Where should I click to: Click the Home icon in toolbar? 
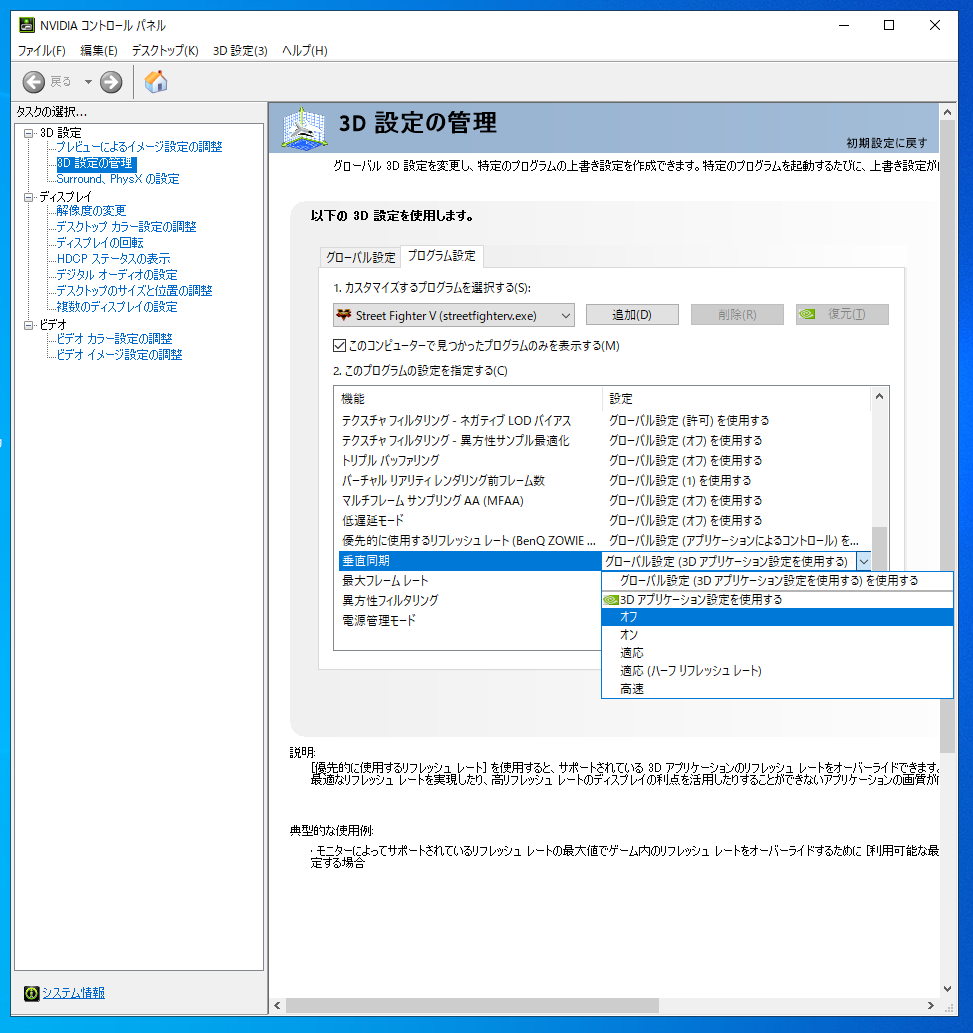[156, 82]
